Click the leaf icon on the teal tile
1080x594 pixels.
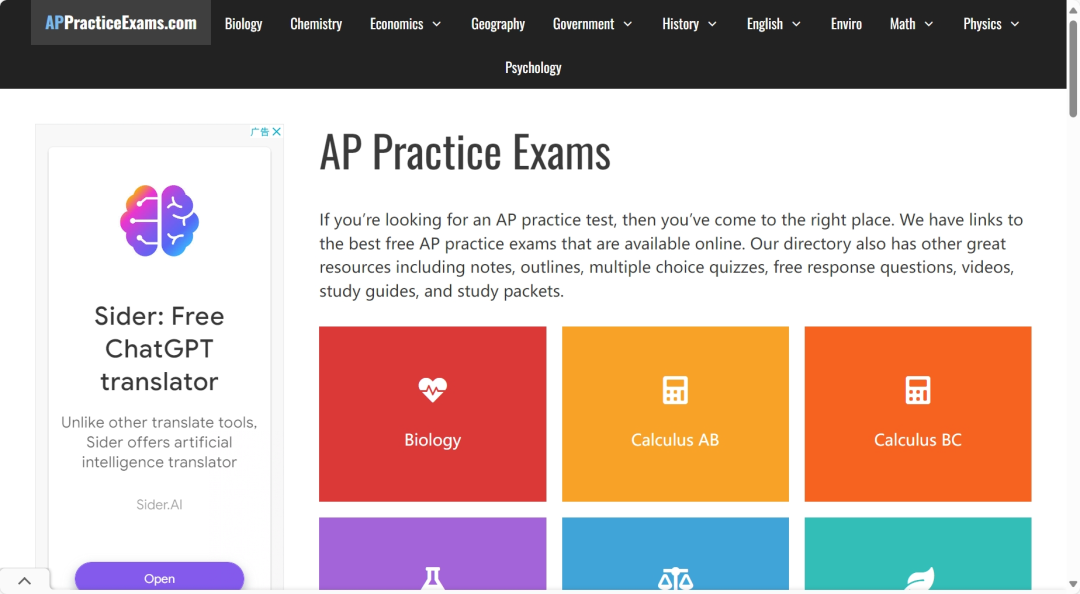[920, 579]
